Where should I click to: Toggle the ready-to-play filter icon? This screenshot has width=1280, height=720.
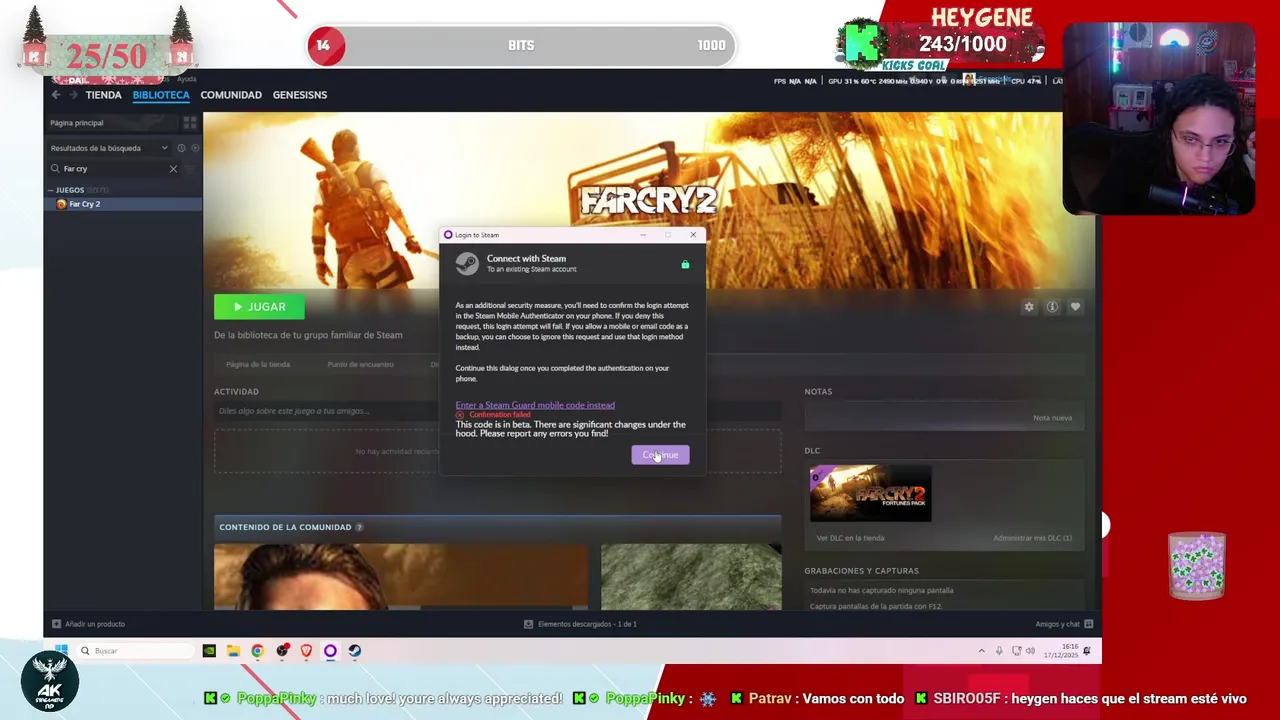(x=195, y=148)
